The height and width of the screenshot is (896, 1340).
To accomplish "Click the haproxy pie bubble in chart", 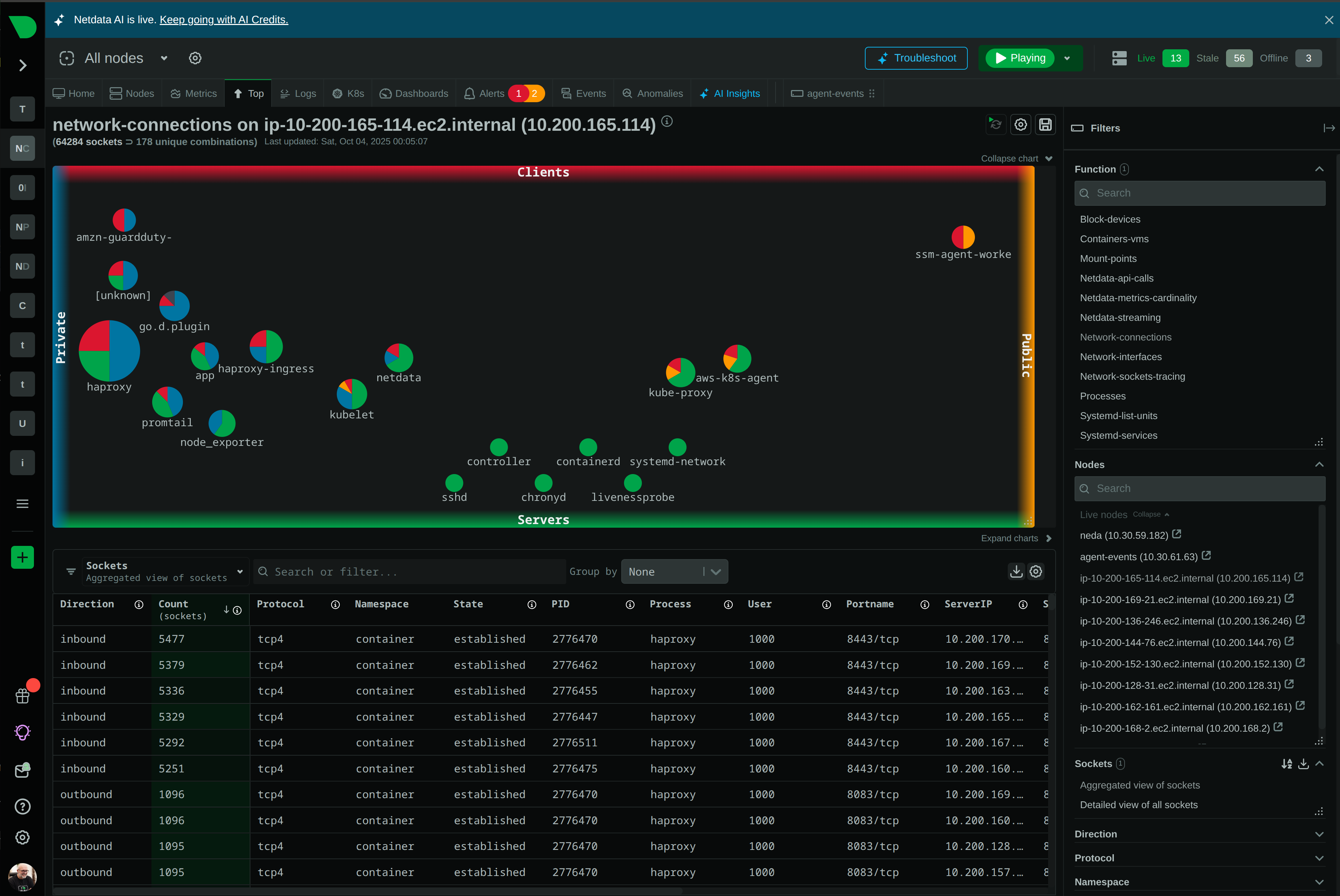I will click(109, 350).
